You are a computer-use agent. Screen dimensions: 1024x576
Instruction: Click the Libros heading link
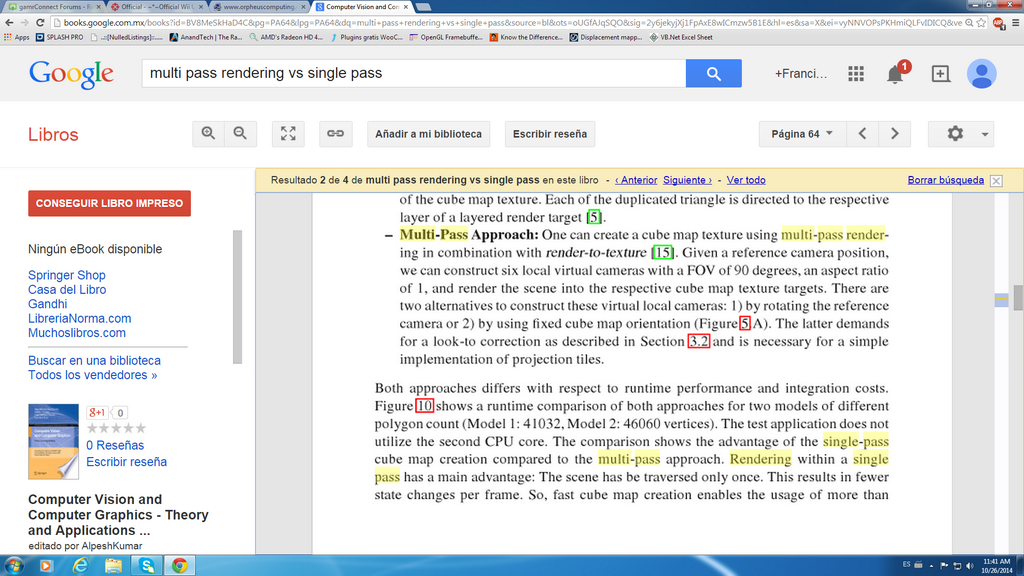coord(53,135)
